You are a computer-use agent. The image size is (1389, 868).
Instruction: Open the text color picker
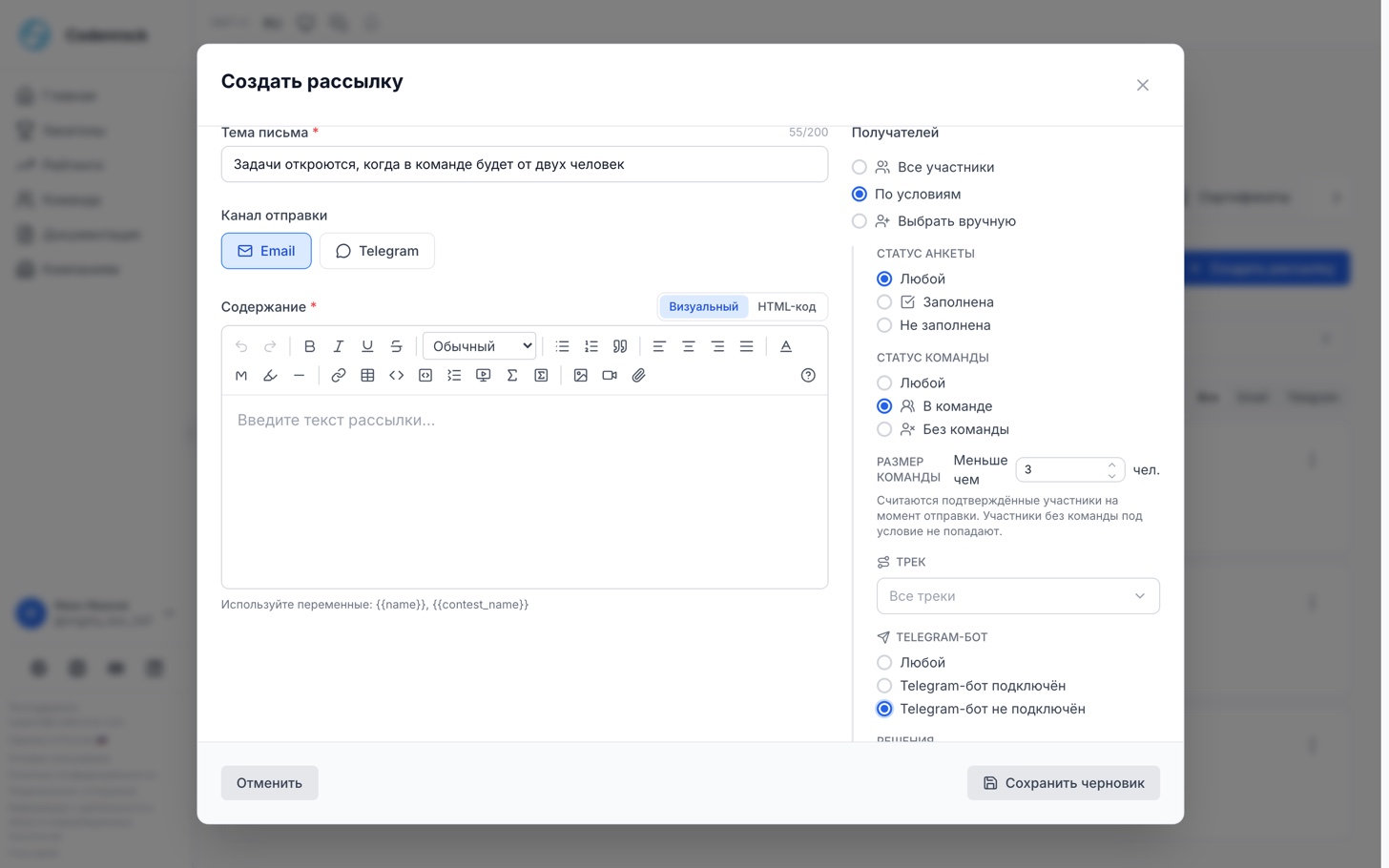[x=786, y=346]
